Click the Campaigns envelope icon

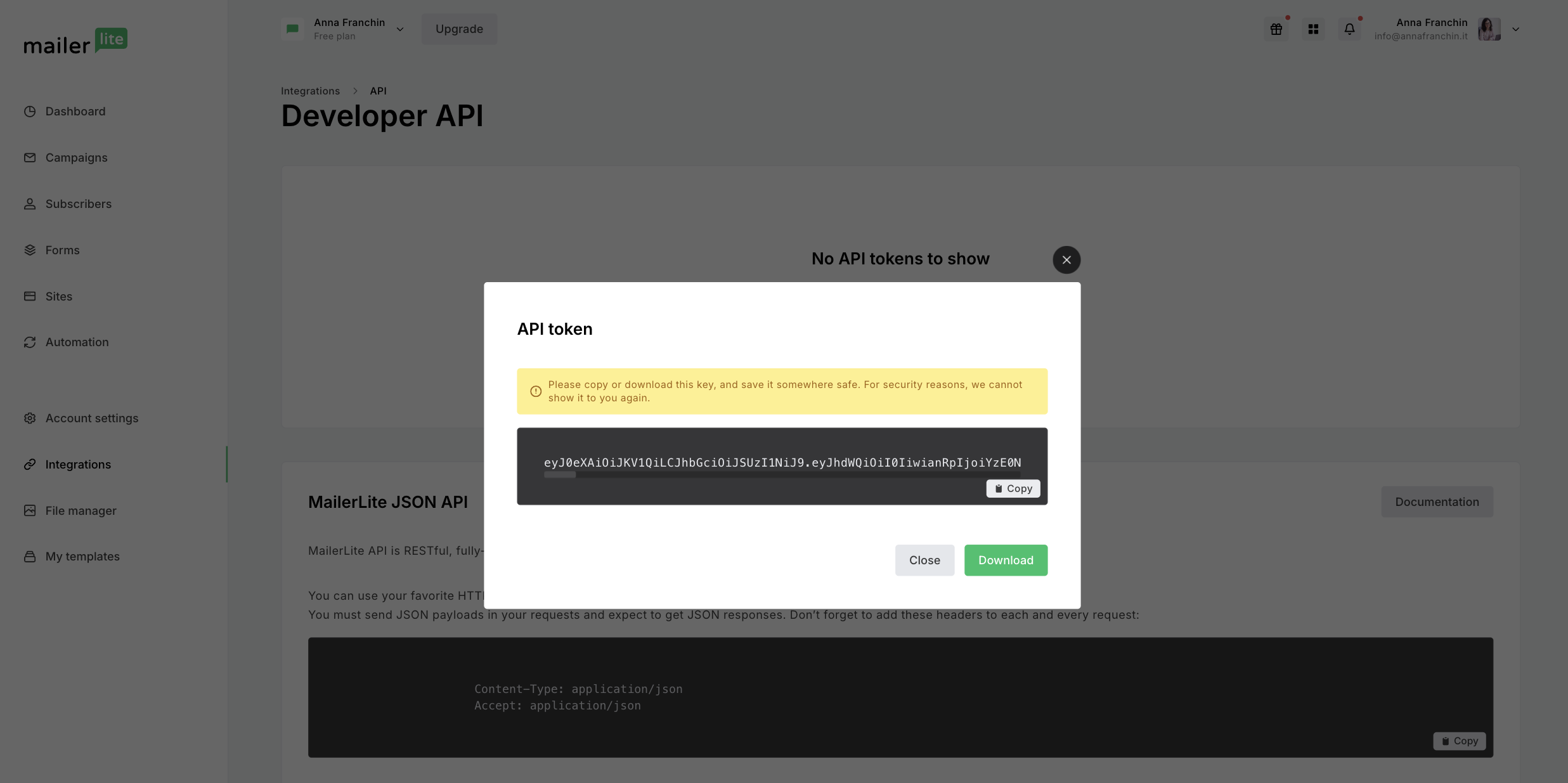[x=30, y=158]
